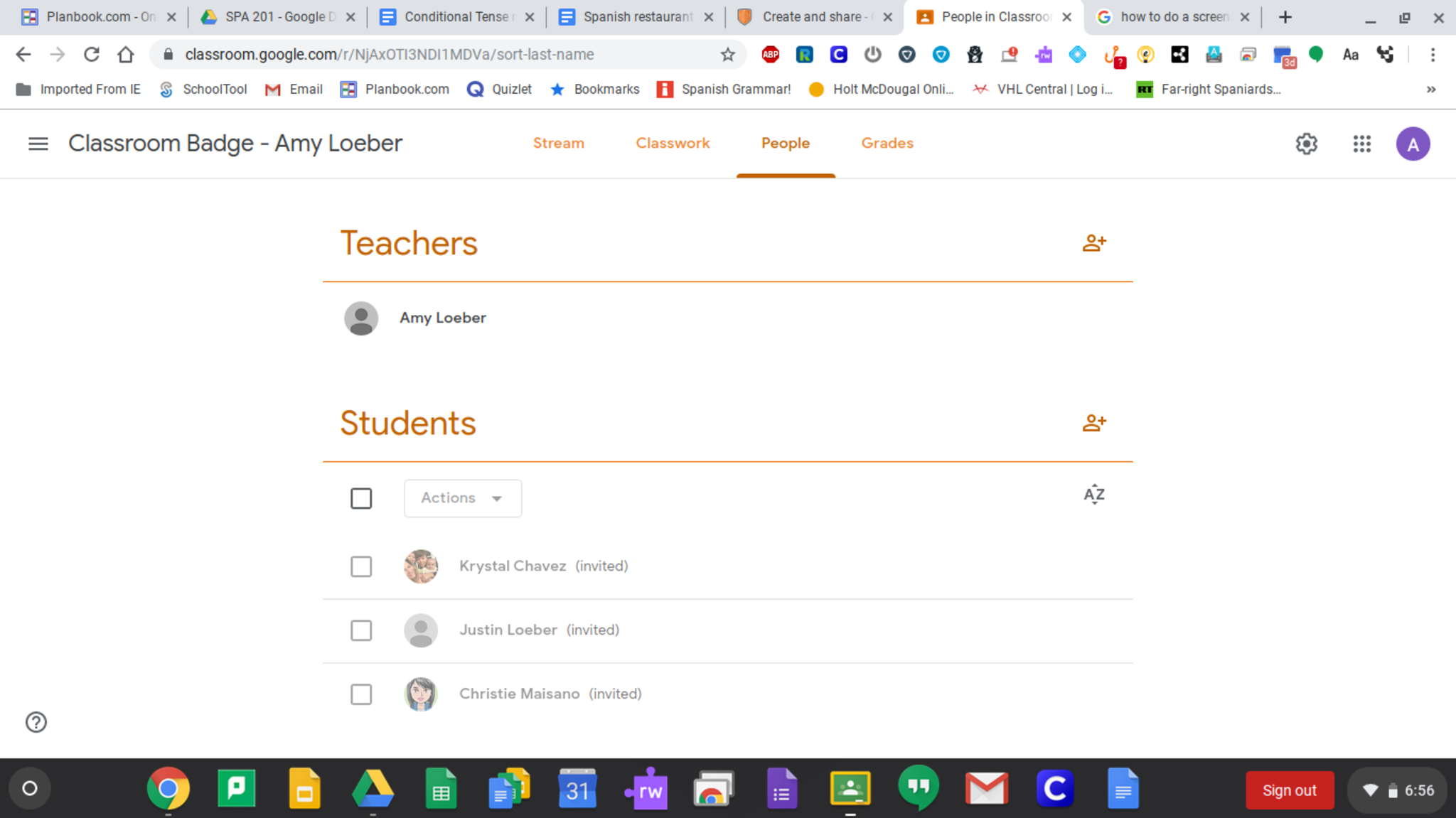Sort students with the AZ icon
1456x818 pixels.
pyautogui.click(x=1094, y=495)
